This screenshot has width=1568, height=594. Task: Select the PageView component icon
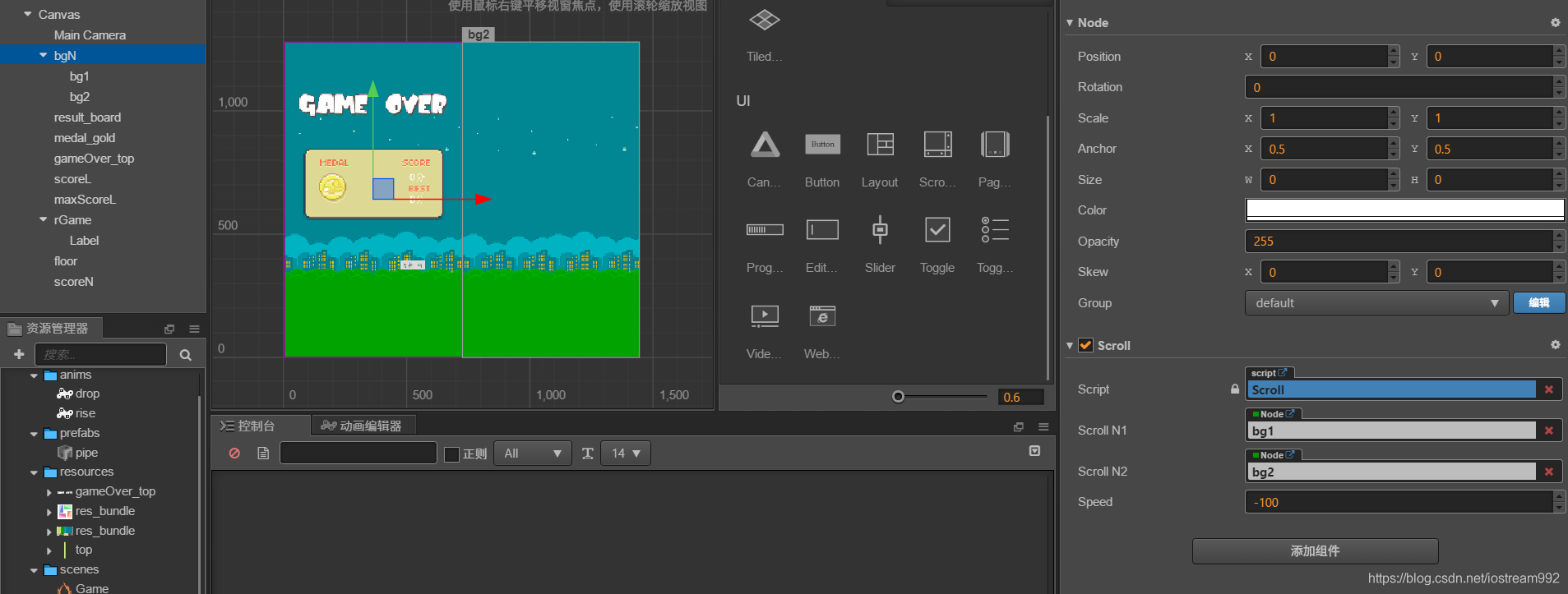click(x=995, y=145)
